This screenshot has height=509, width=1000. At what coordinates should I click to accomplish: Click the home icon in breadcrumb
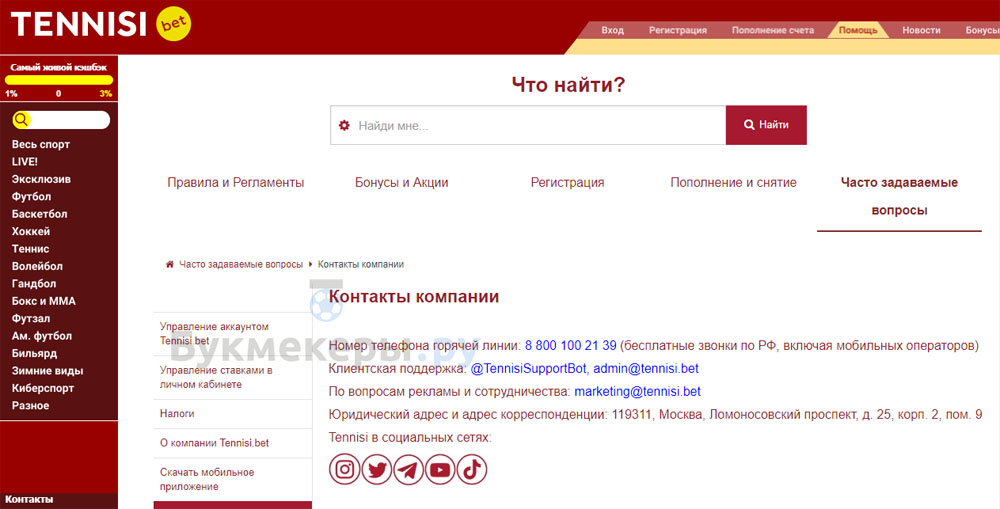click(x=170, y=264)
